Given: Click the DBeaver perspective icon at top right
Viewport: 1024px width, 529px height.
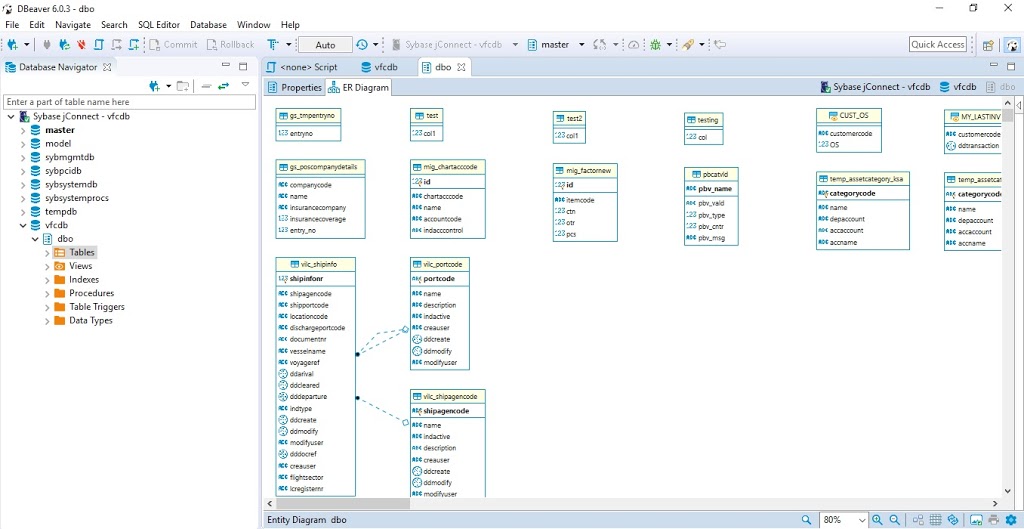Looking at the screenshot, I should point(1011,44).
